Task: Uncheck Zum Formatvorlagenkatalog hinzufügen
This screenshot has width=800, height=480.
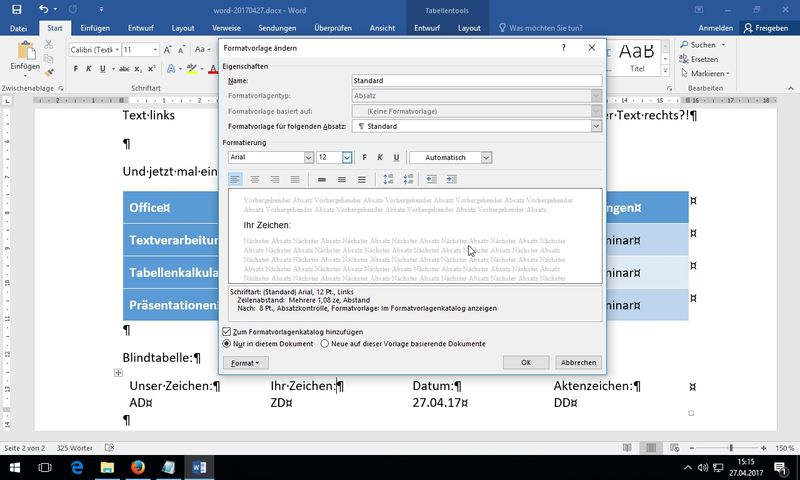Action: point(227,330)
